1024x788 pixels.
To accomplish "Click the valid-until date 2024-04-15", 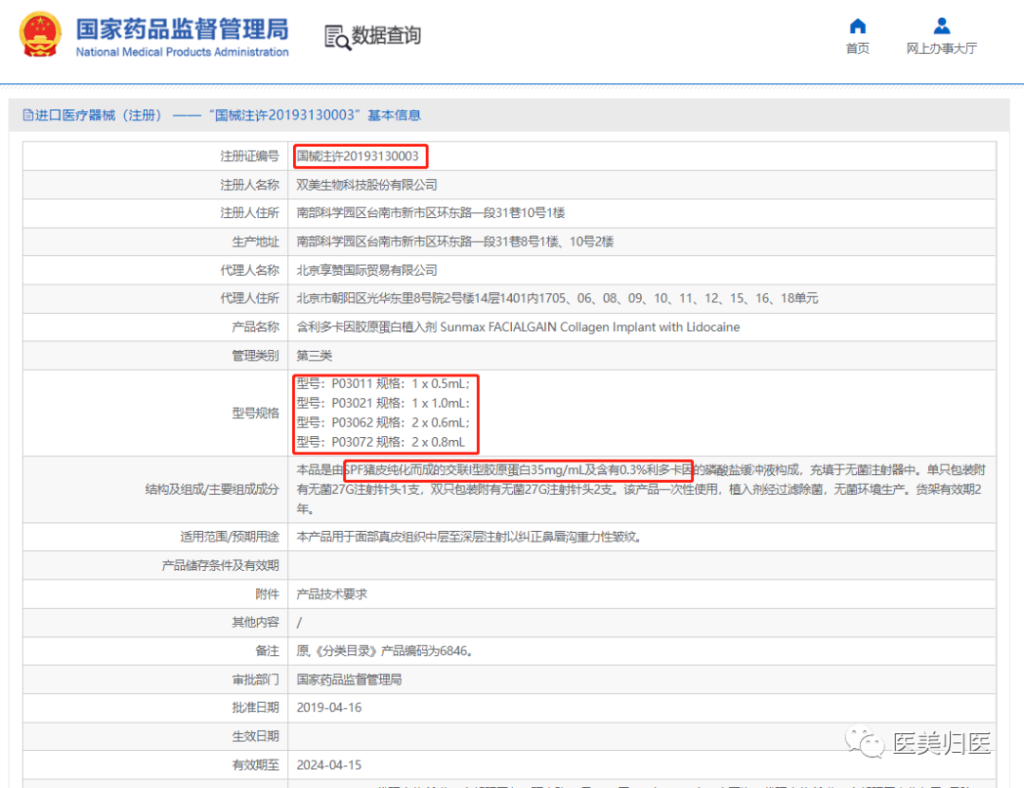I will click(x=329, y=765).
